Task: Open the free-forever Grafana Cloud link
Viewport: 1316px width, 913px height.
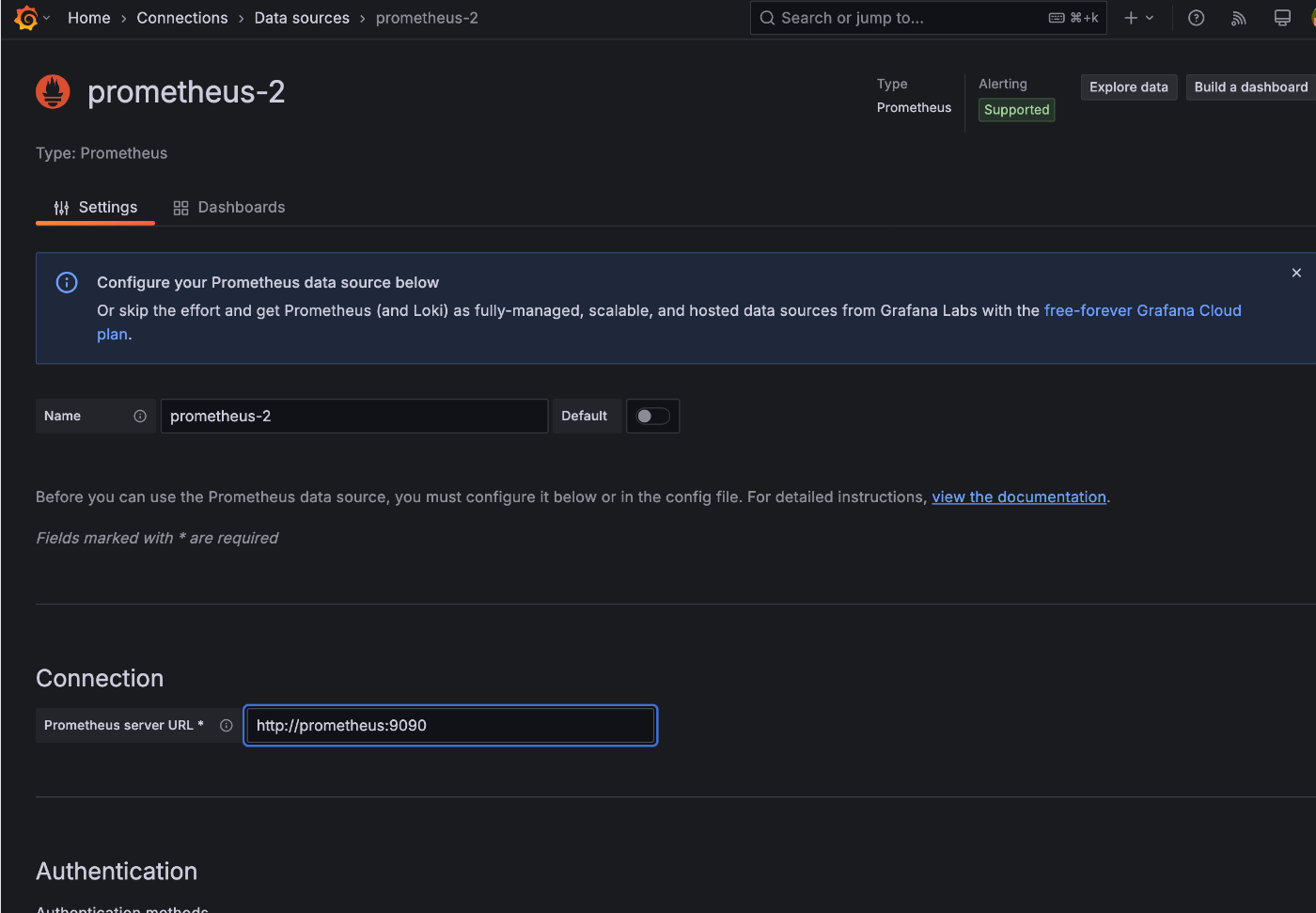Action: click(1142, 311)
